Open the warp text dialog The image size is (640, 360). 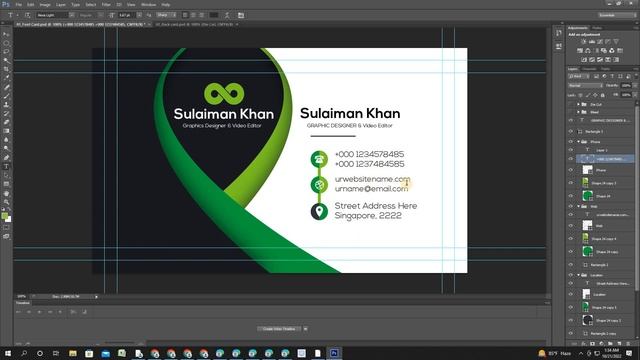point(227,15)
